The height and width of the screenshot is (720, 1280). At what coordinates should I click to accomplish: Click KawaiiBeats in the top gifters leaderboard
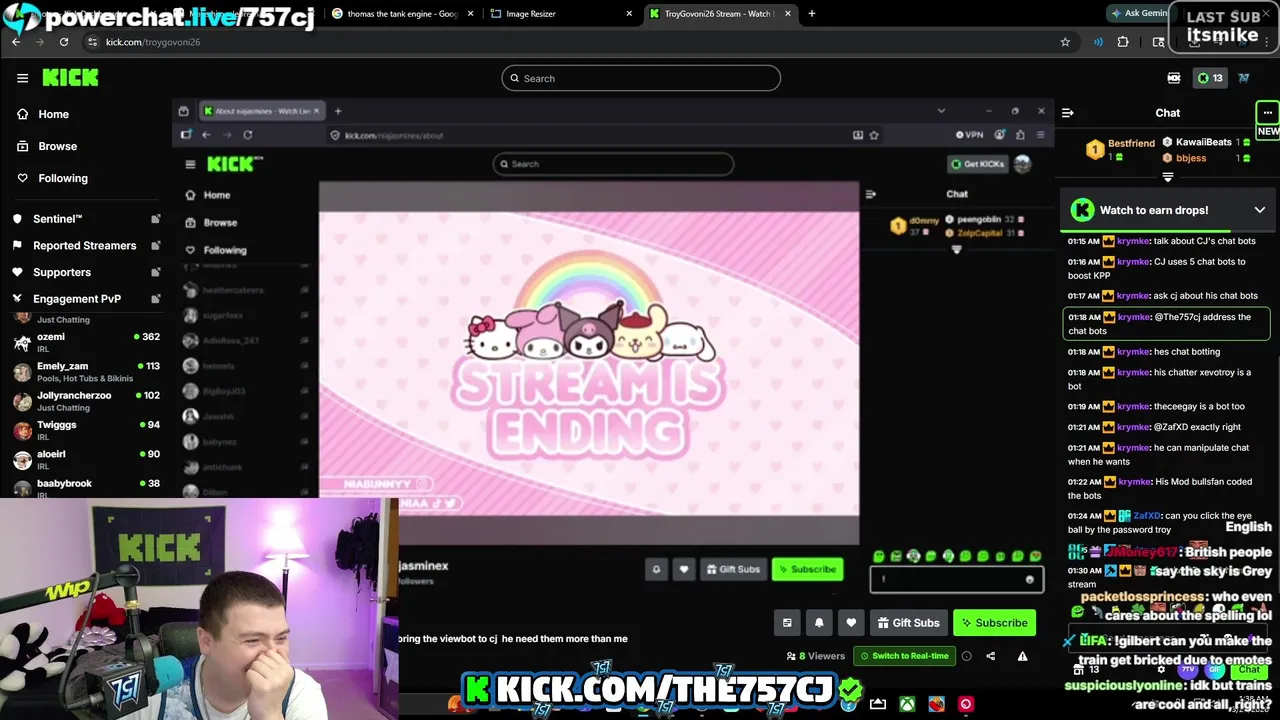click(1203, 142)
